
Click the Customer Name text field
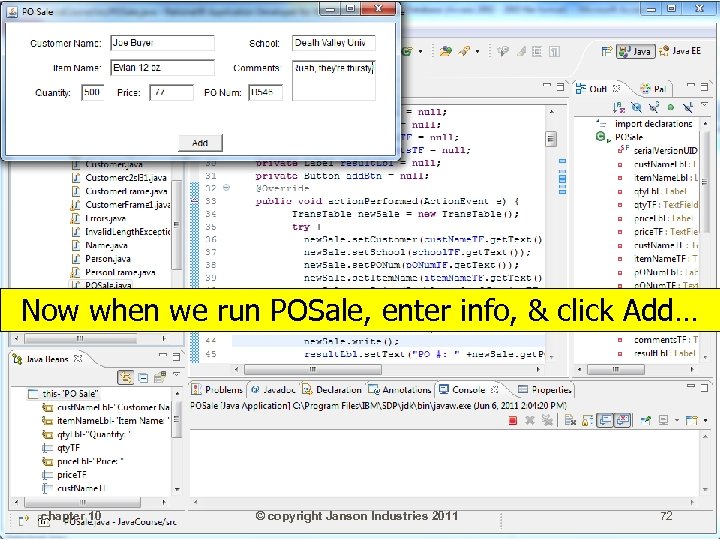click(x=162, y=43)
